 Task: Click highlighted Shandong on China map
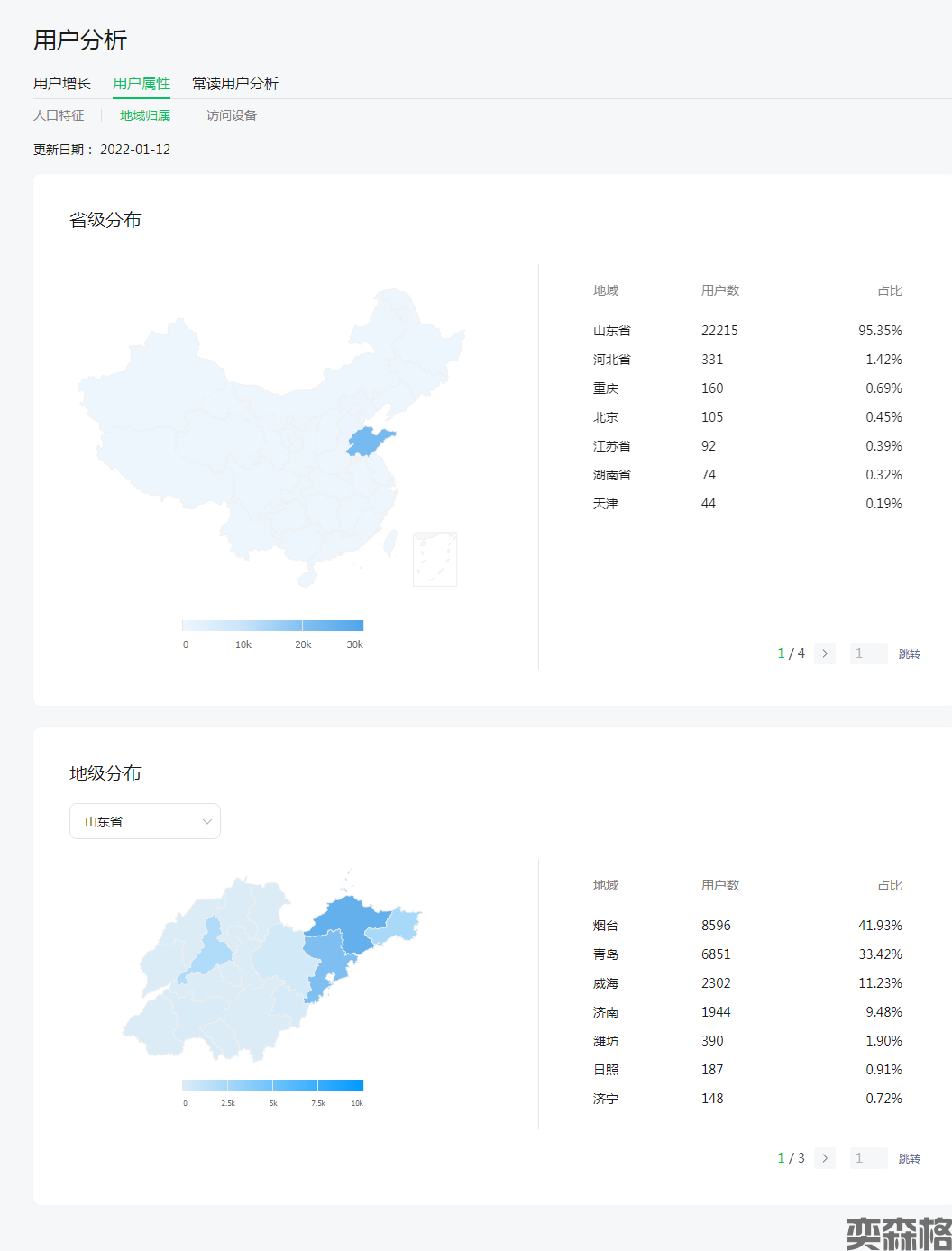tap(368, 443)
